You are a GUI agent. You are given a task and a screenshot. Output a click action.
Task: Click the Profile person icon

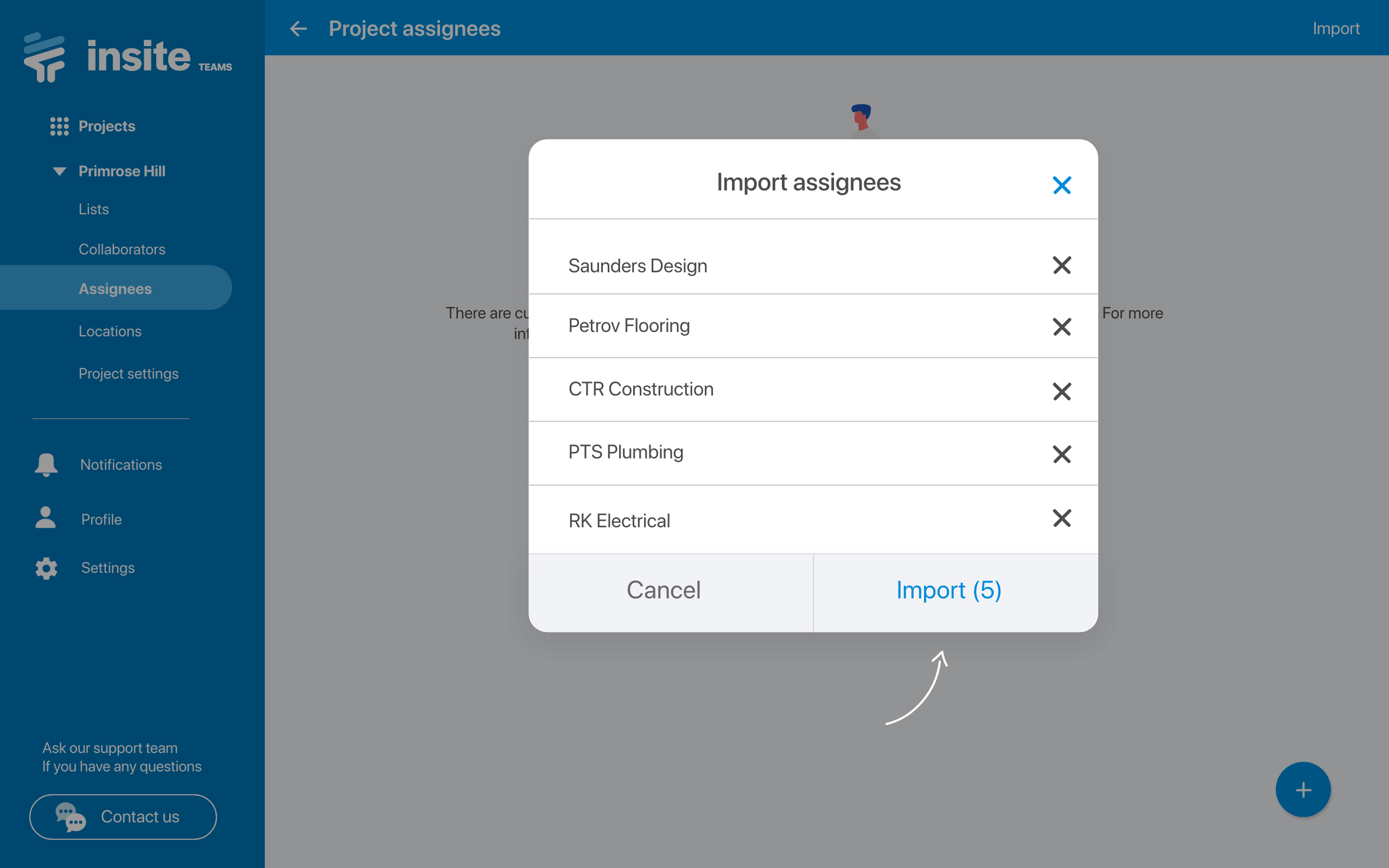[x=46, y=518]
